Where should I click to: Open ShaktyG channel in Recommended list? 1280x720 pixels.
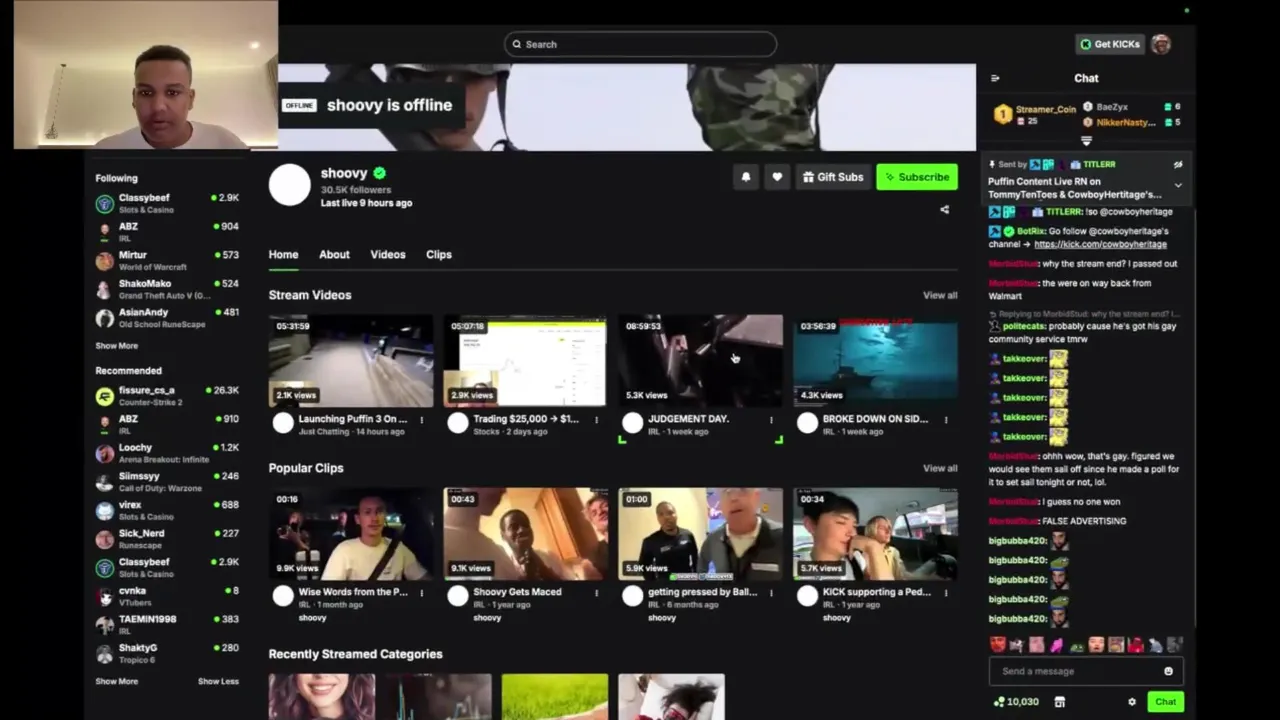point(167,653)
